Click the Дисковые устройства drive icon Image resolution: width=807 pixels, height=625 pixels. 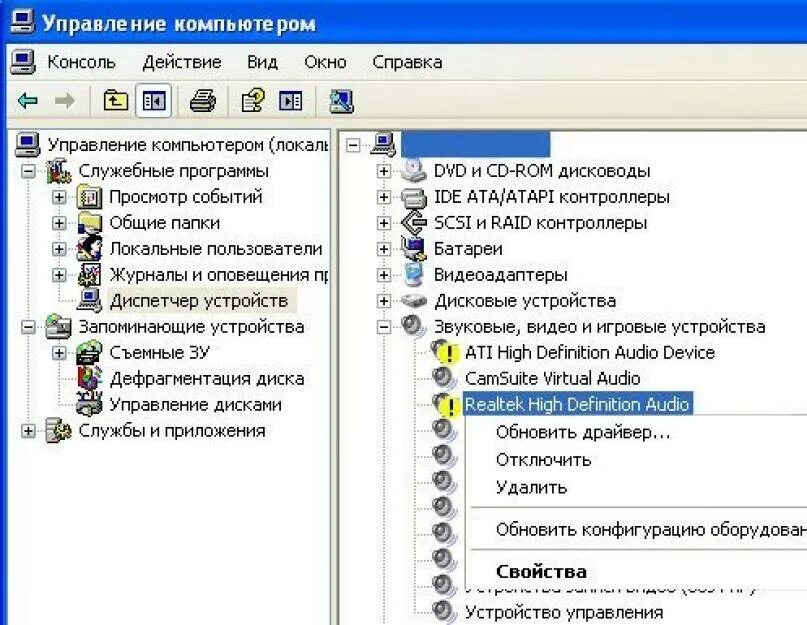pos(413,301)
